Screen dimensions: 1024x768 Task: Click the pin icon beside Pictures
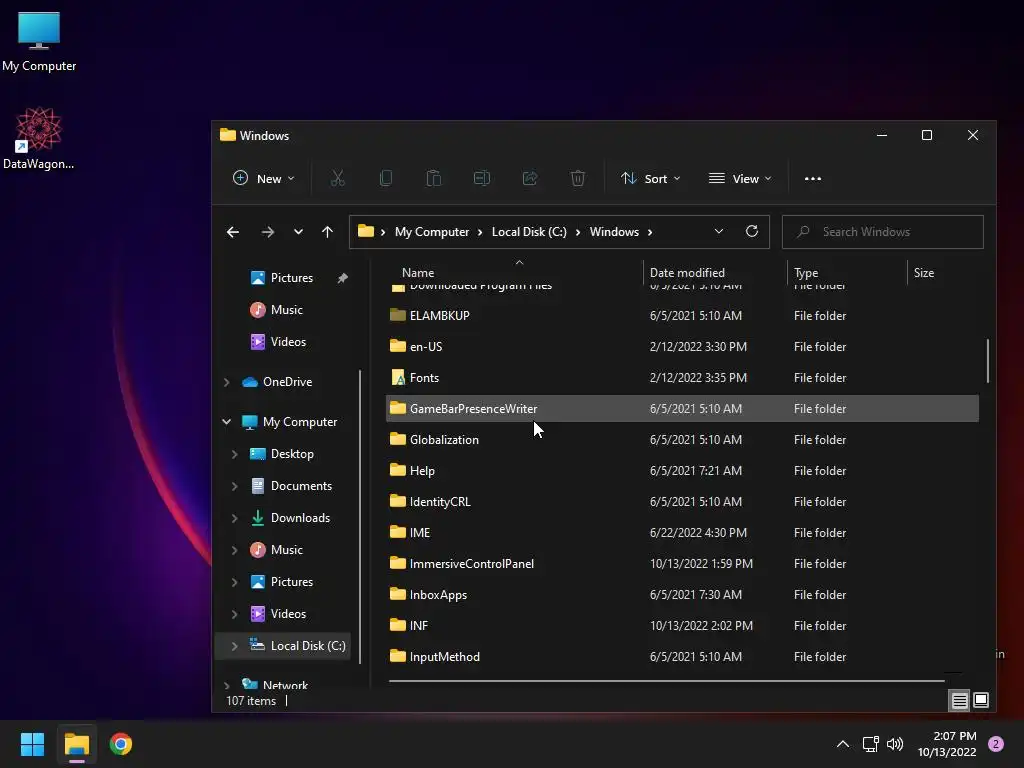click(342, 278)
